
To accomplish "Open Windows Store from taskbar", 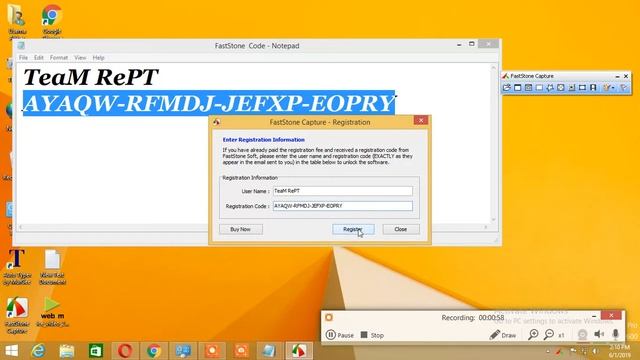I will [96, 351].
